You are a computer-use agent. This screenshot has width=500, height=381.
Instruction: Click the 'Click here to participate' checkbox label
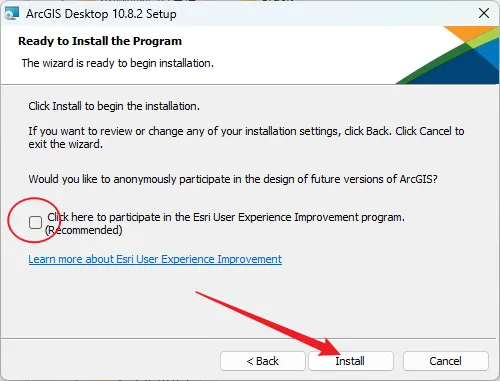tap(226, 217)
